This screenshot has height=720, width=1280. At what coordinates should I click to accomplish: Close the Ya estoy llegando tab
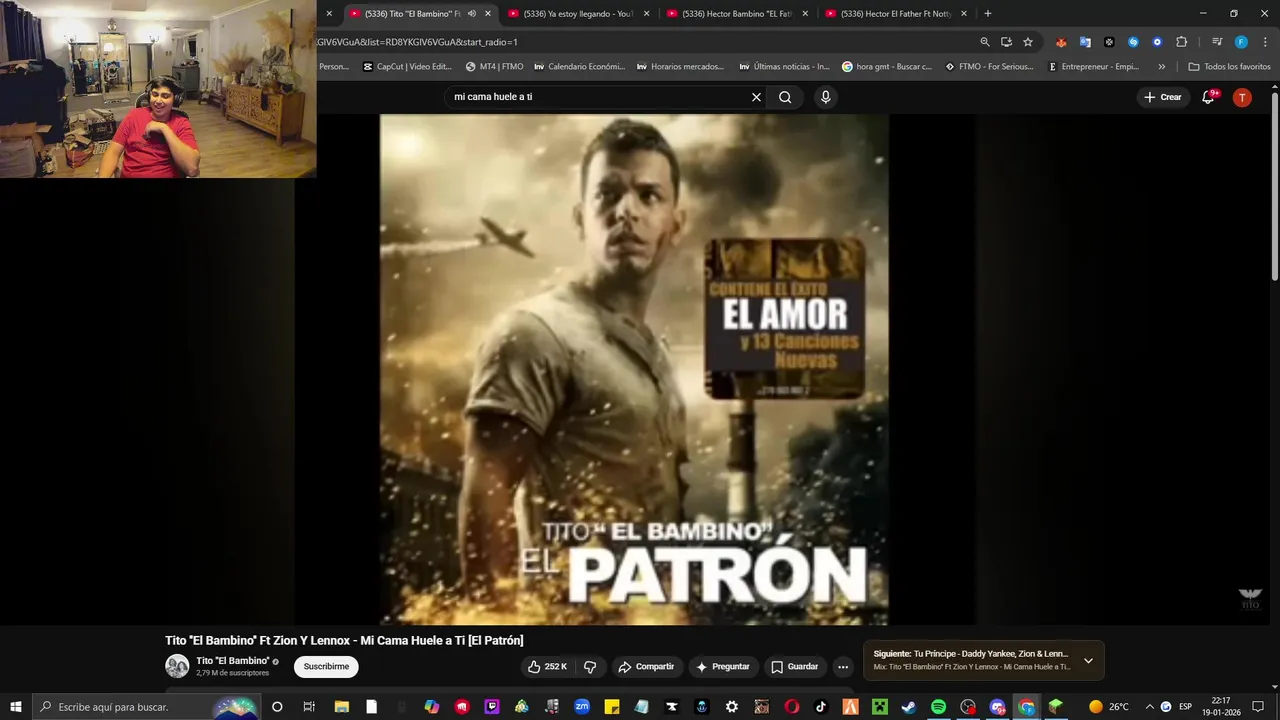pos(646,14)
